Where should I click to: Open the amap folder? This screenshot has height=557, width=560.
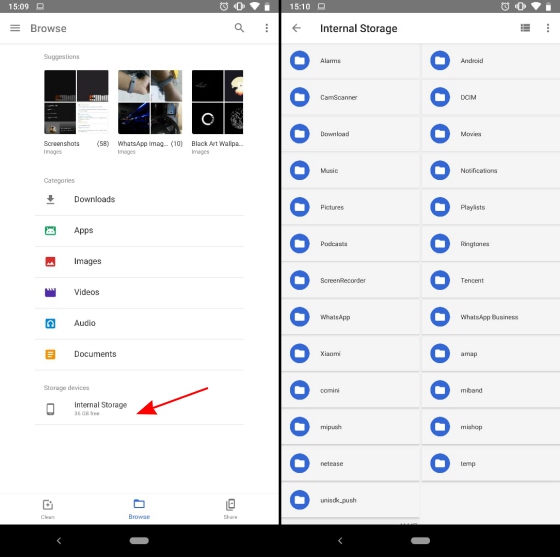[491, 353]
